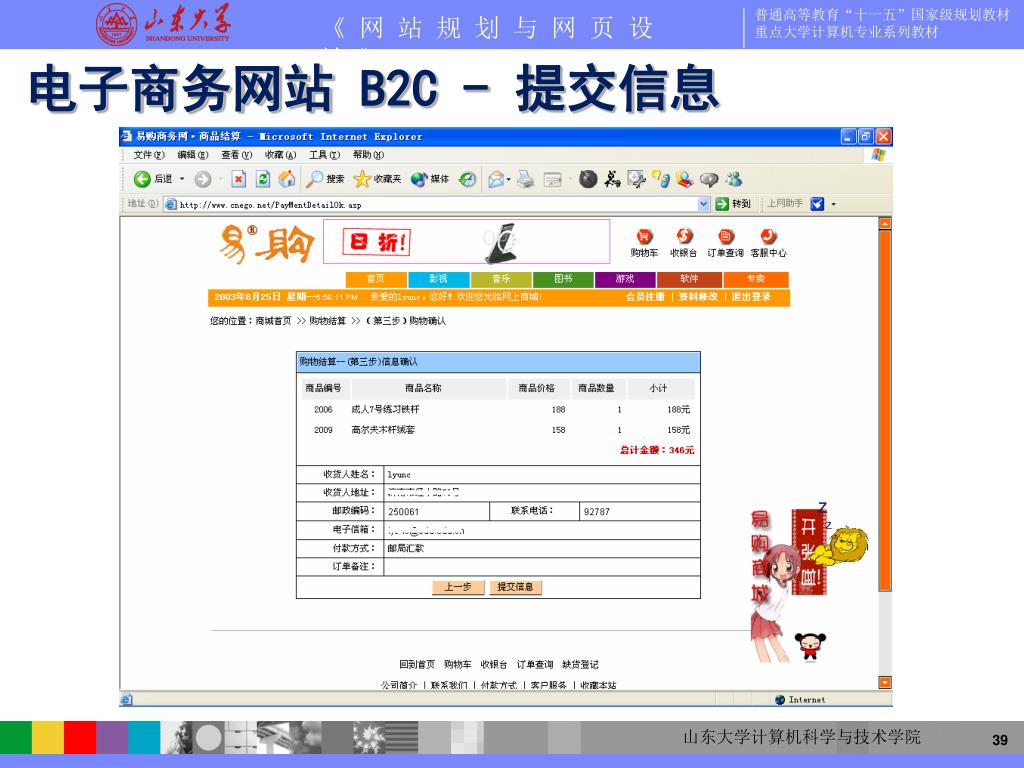Image resolution: width=1024 pixels, height=768 pixels.
Task: Click the Print printer icon
Action: point(526,179)
